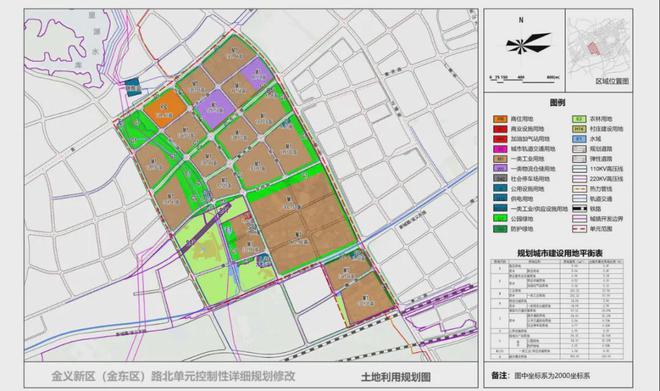
Task: Click the dark green 防护绿地 legend swatch
Action: pos(500,229)
